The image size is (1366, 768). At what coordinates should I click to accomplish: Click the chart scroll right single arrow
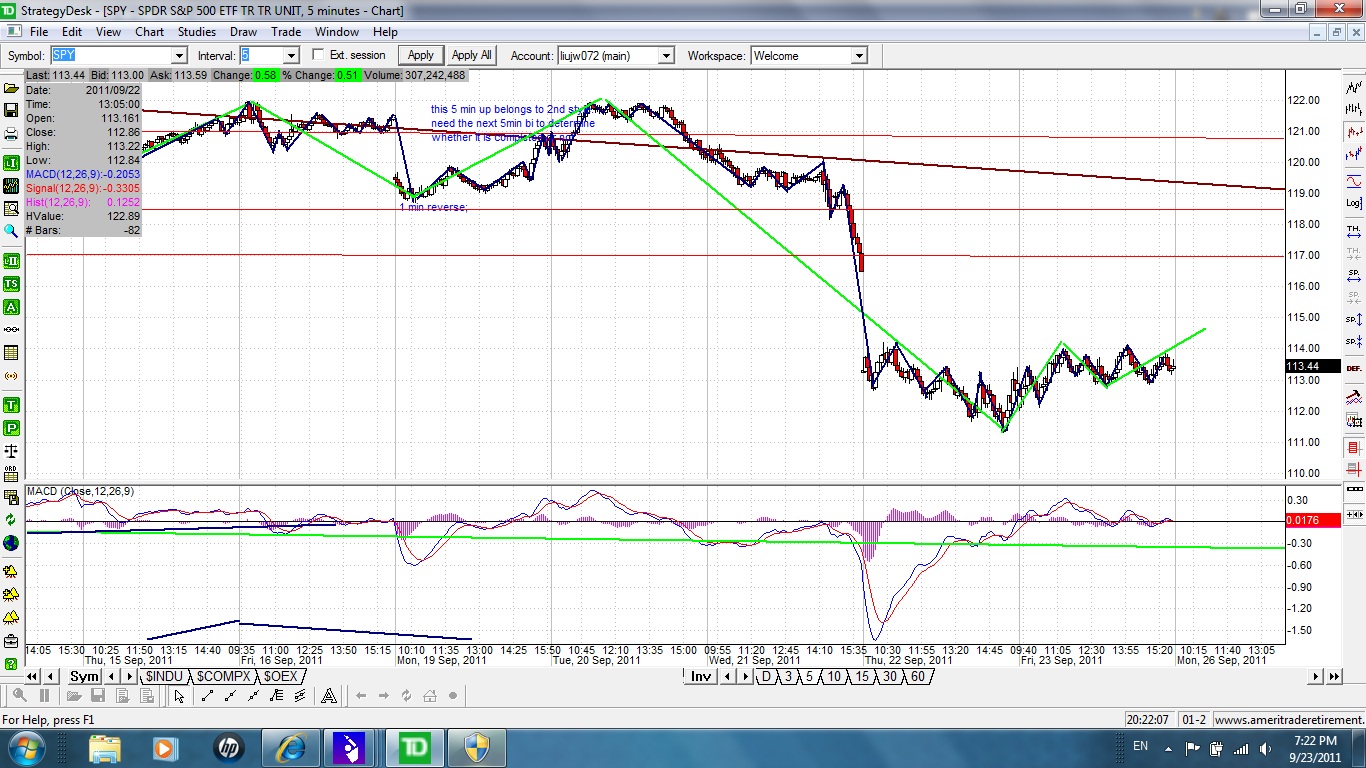[x=1317, y=677]
